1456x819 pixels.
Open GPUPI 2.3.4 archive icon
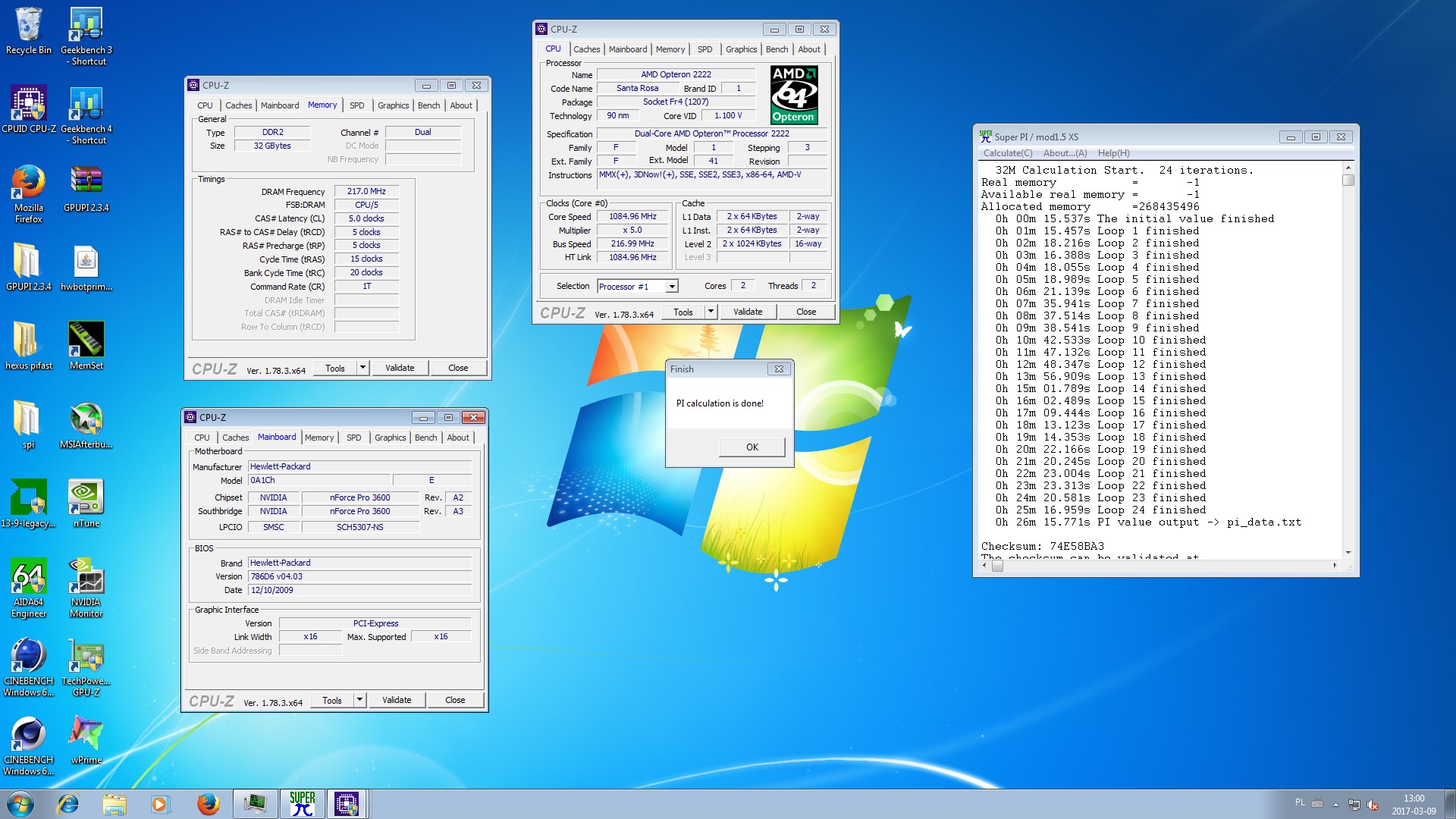tap(86, 187)
